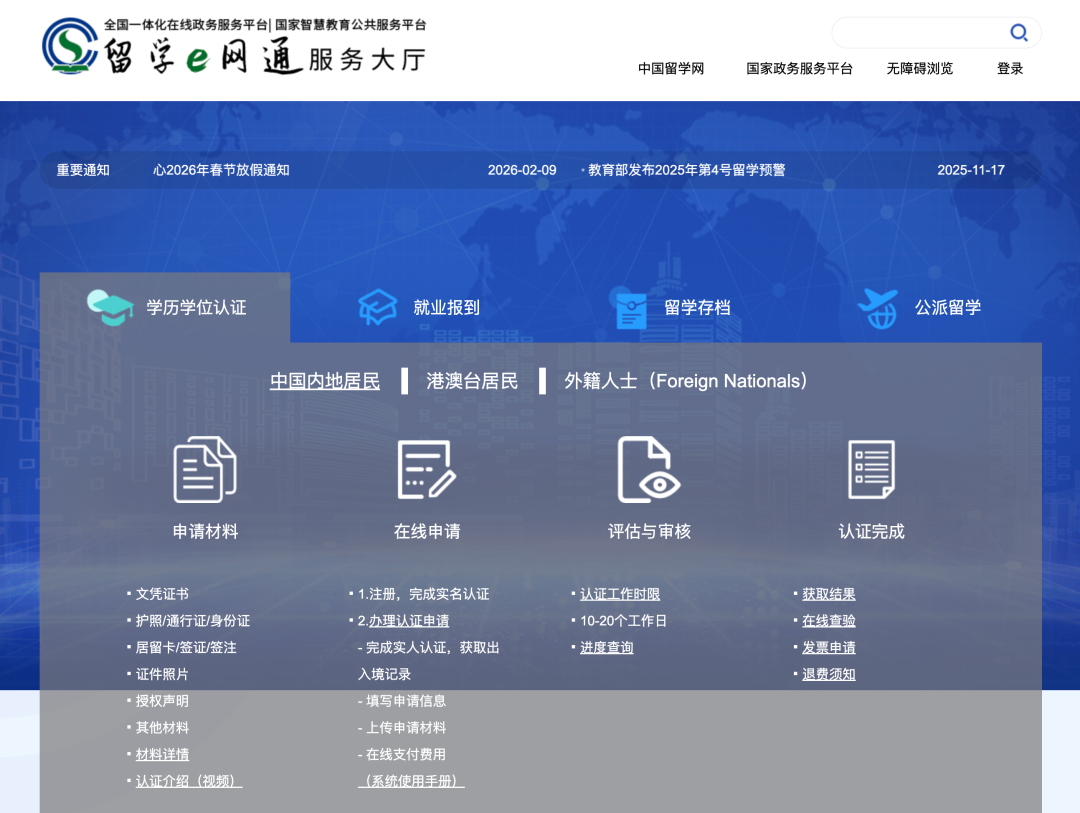
Task: Click the search magnifier icon
Action: click(x=1018, y=32)
